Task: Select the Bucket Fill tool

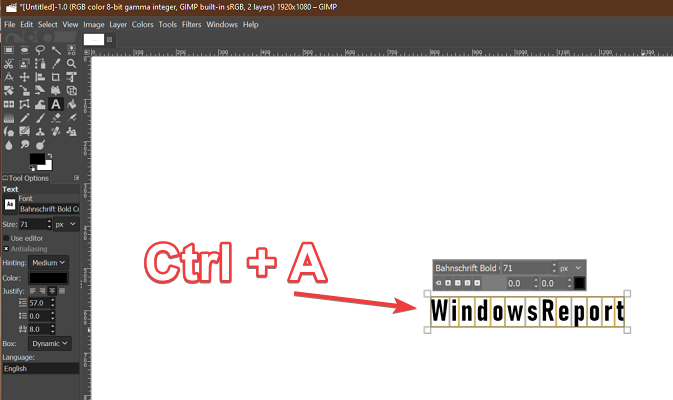Action: [71, 104]
